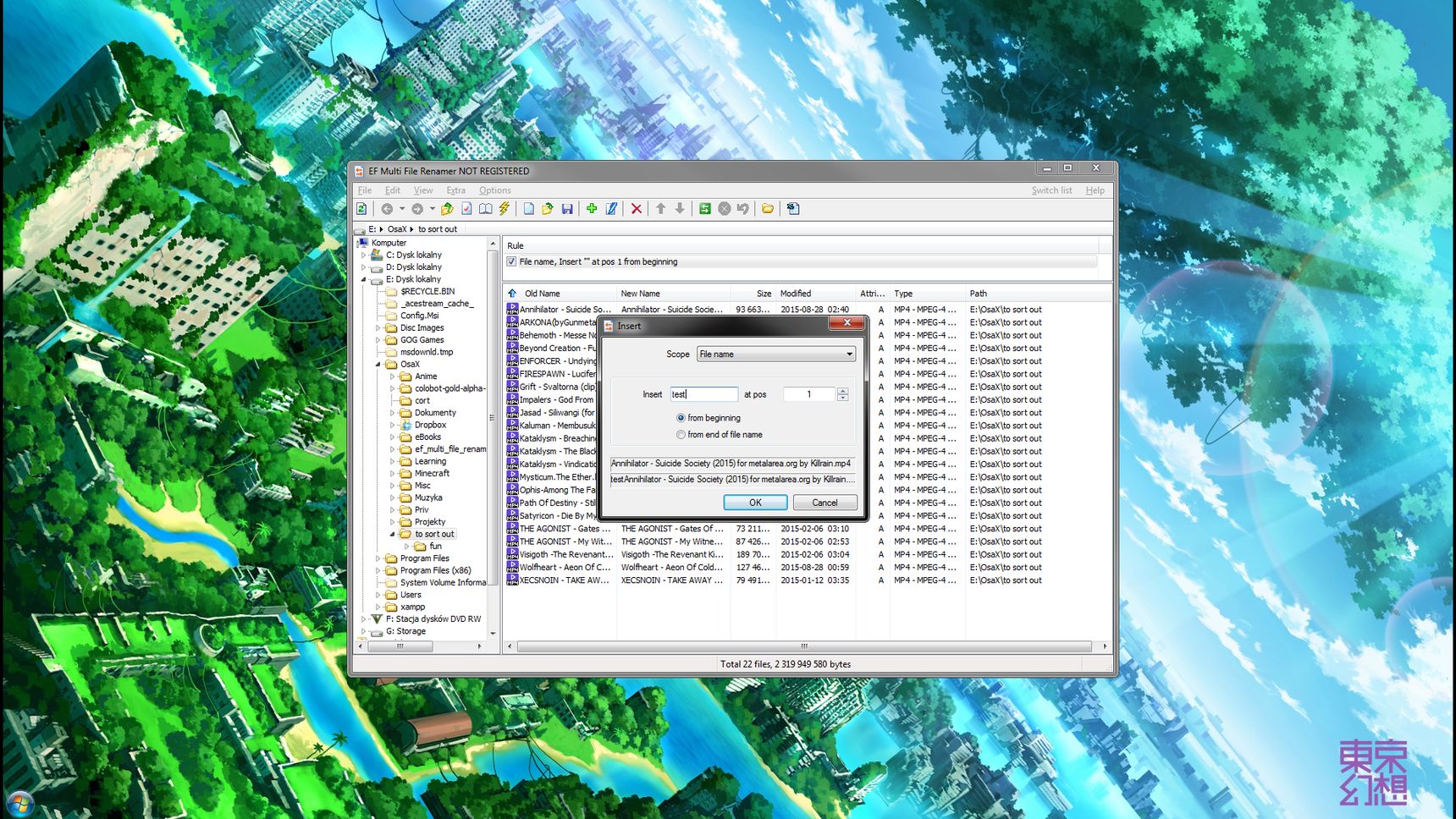The image size is (1456, 819).
Task: Click the last toolbar document arrows icon
Action: [x=793, y=209]
